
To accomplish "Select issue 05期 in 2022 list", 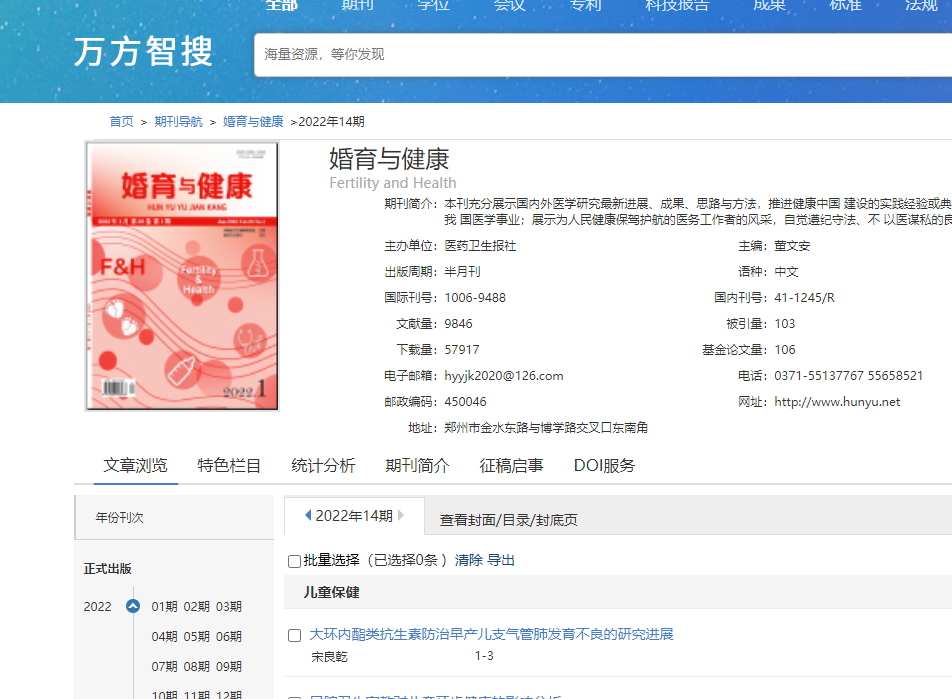I will (x=197, y=637).
